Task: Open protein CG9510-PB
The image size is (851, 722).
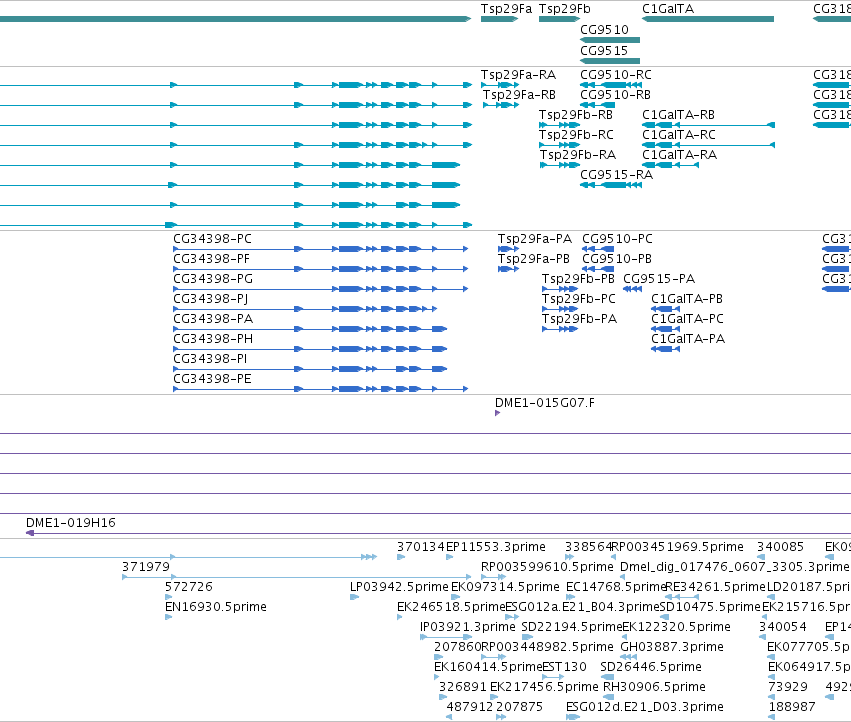Action: click(617, 259)
